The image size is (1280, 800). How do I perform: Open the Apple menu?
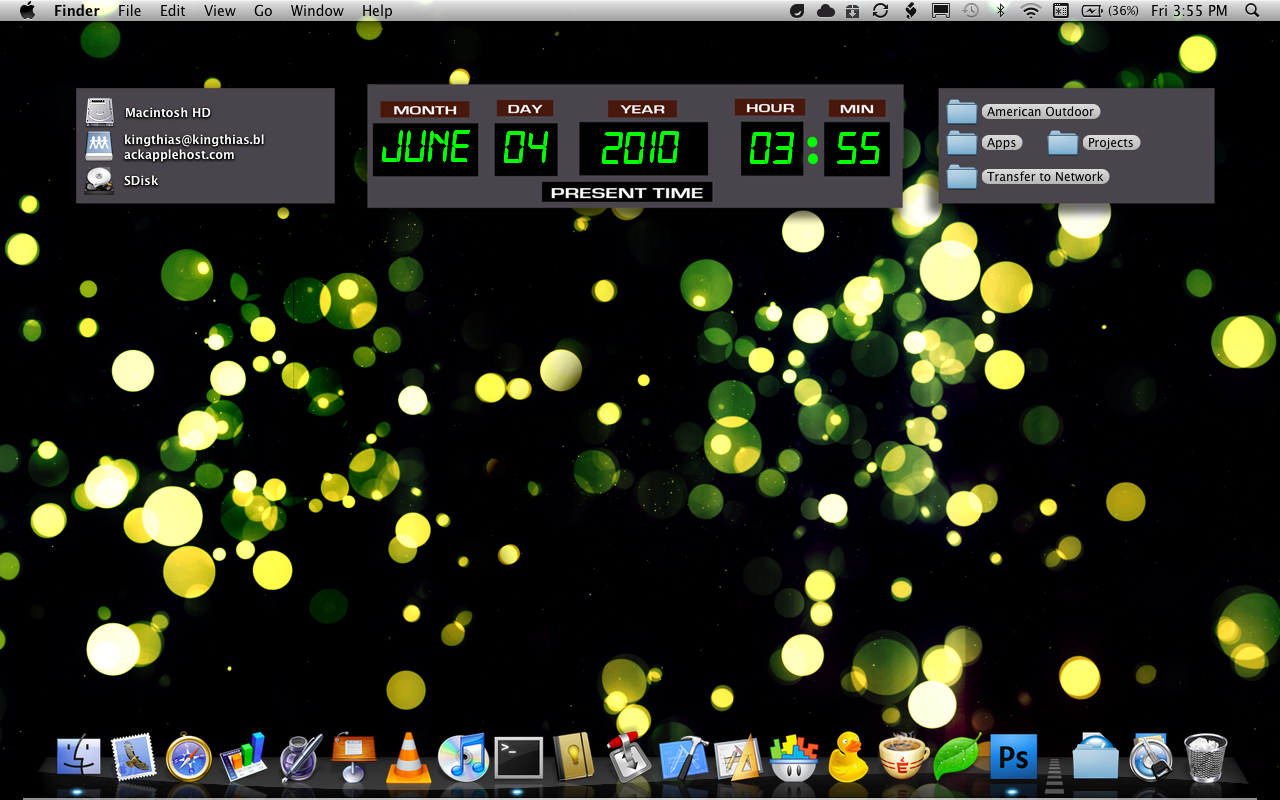point(27,11)
